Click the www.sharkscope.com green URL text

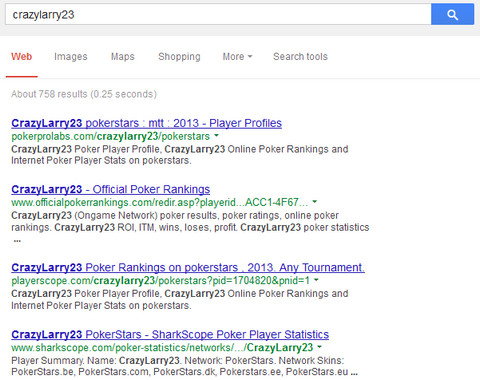coord(162,348)
